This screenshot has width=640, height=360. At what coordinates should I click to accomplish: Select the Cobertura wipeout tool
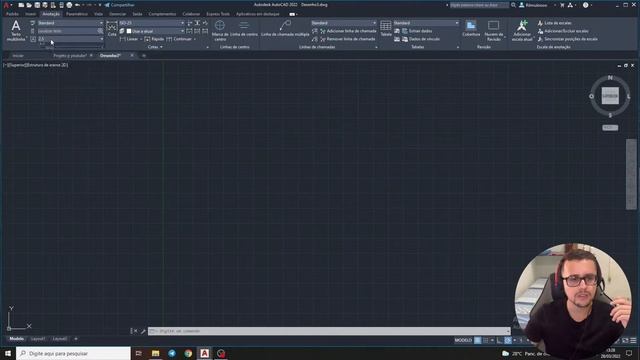471,29
